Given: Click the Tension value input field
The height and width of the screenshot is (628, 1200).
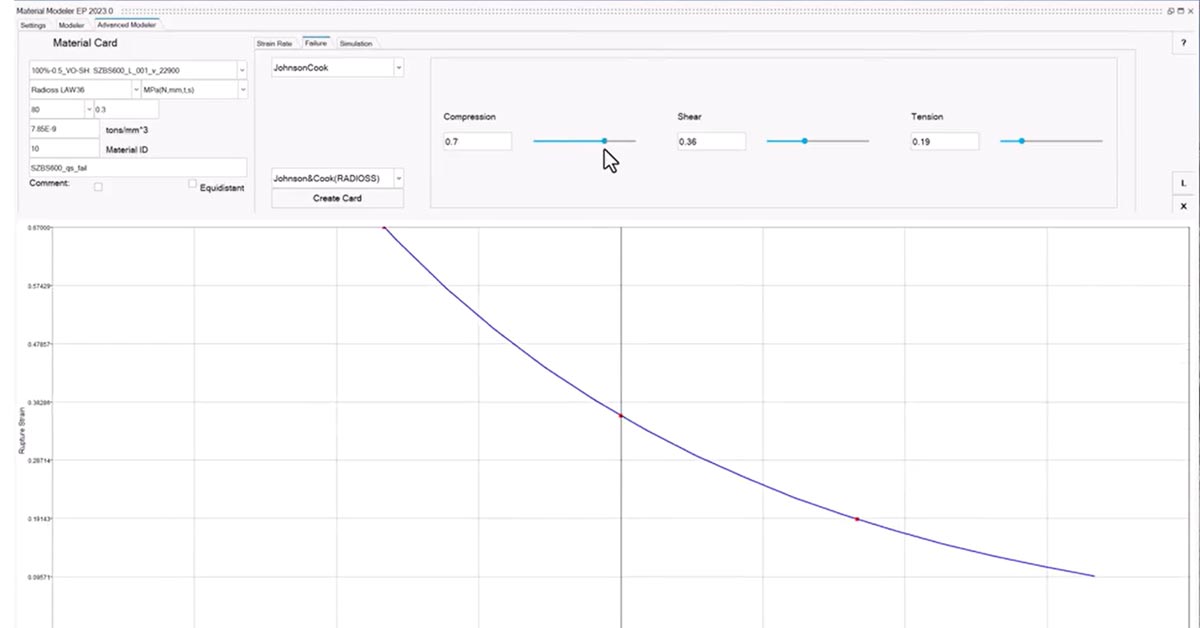Looking at the screenshot, I should pyautogui.click(x=944, y=142).
